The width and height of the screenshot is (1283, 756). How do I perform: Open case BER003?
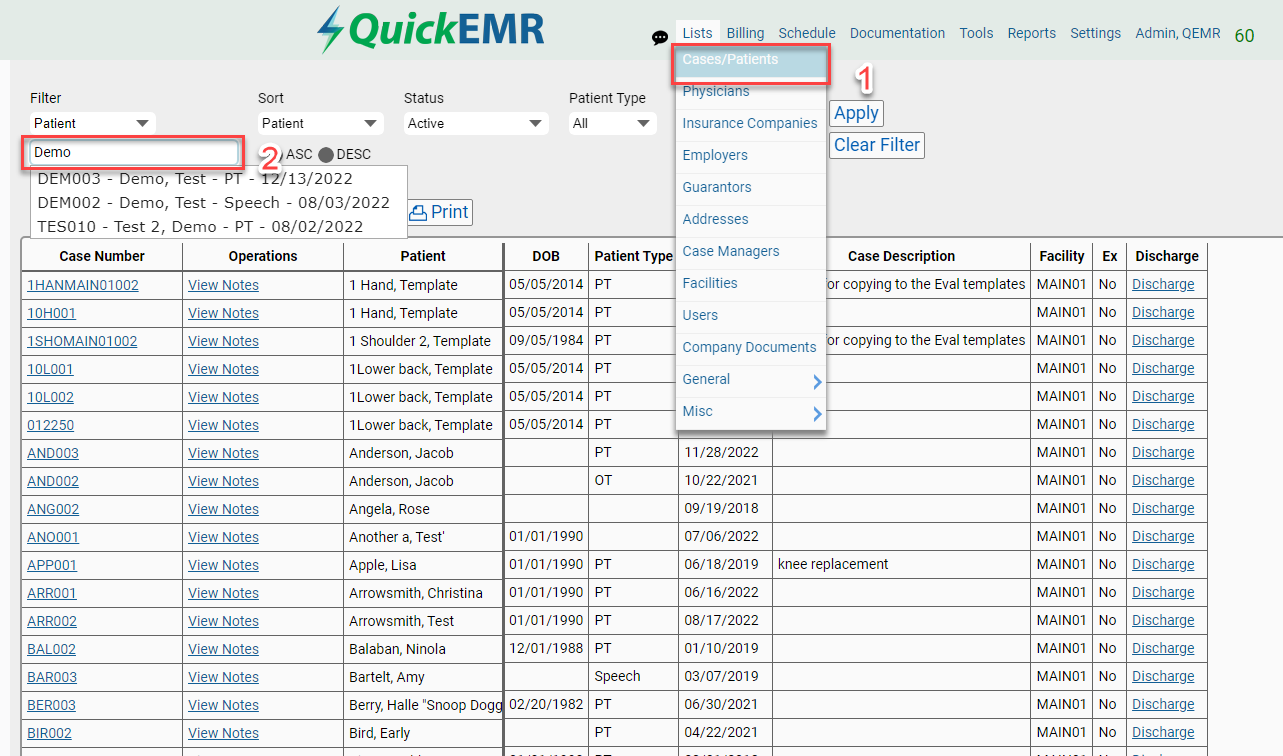tap(51, 705)
